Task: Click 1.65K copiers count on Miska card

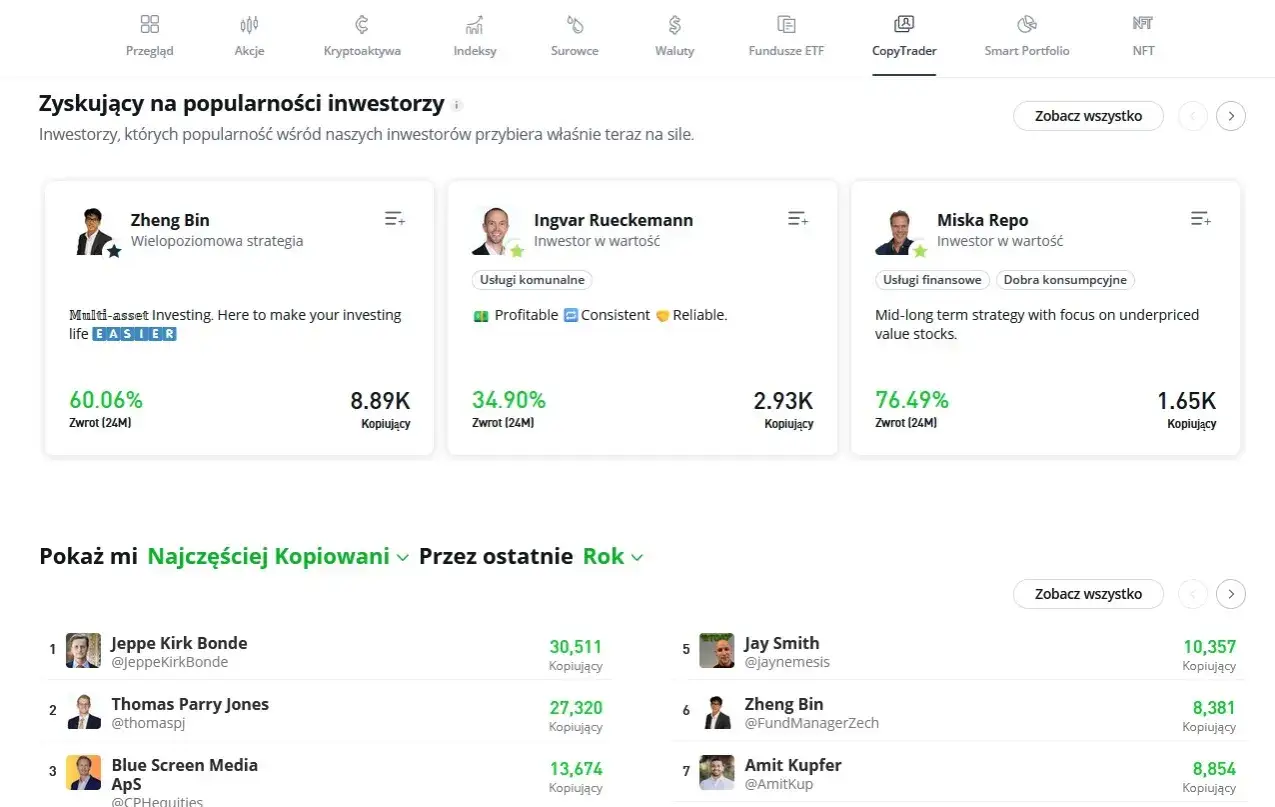Action: point(1187,401)
